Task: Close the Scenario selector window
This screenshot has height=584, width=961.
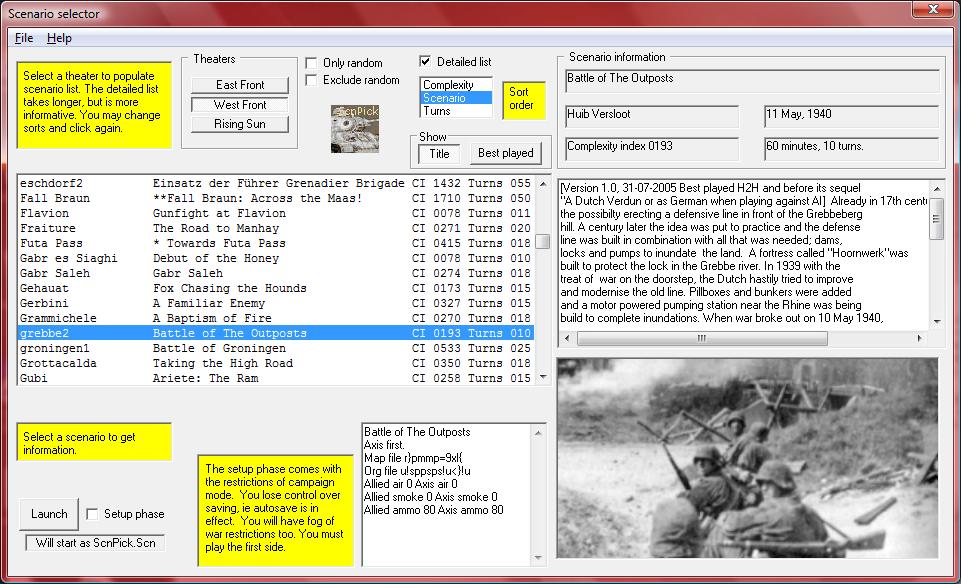Action: 933,9
